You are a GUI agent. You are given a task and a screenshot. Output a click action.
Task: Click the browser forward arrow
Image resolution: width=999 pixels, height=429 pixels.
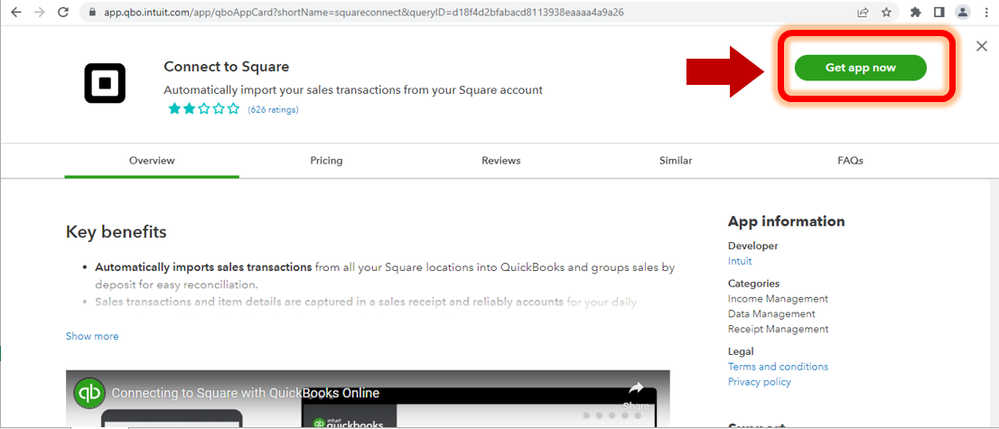(x=40, y=12)
